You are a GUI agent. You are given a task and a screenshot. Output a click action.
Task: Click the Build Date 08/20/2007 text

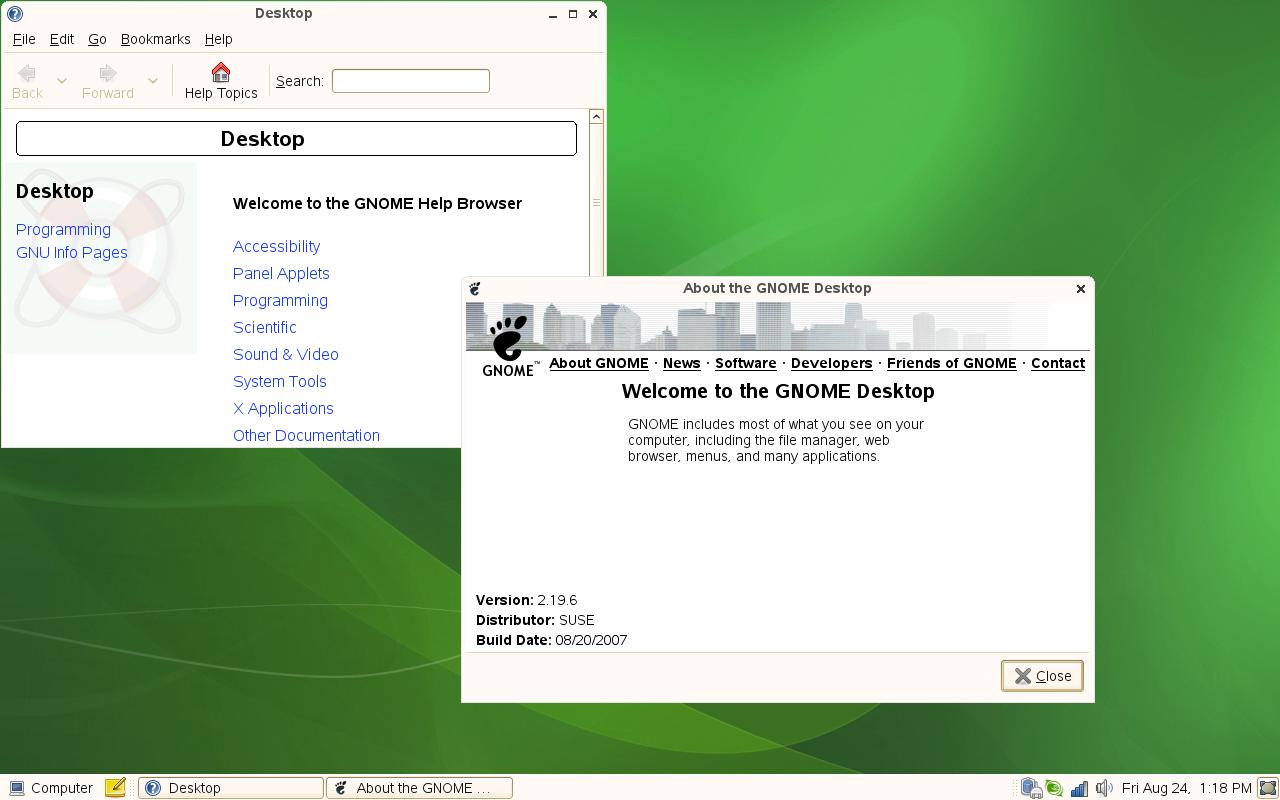(551, 640)
